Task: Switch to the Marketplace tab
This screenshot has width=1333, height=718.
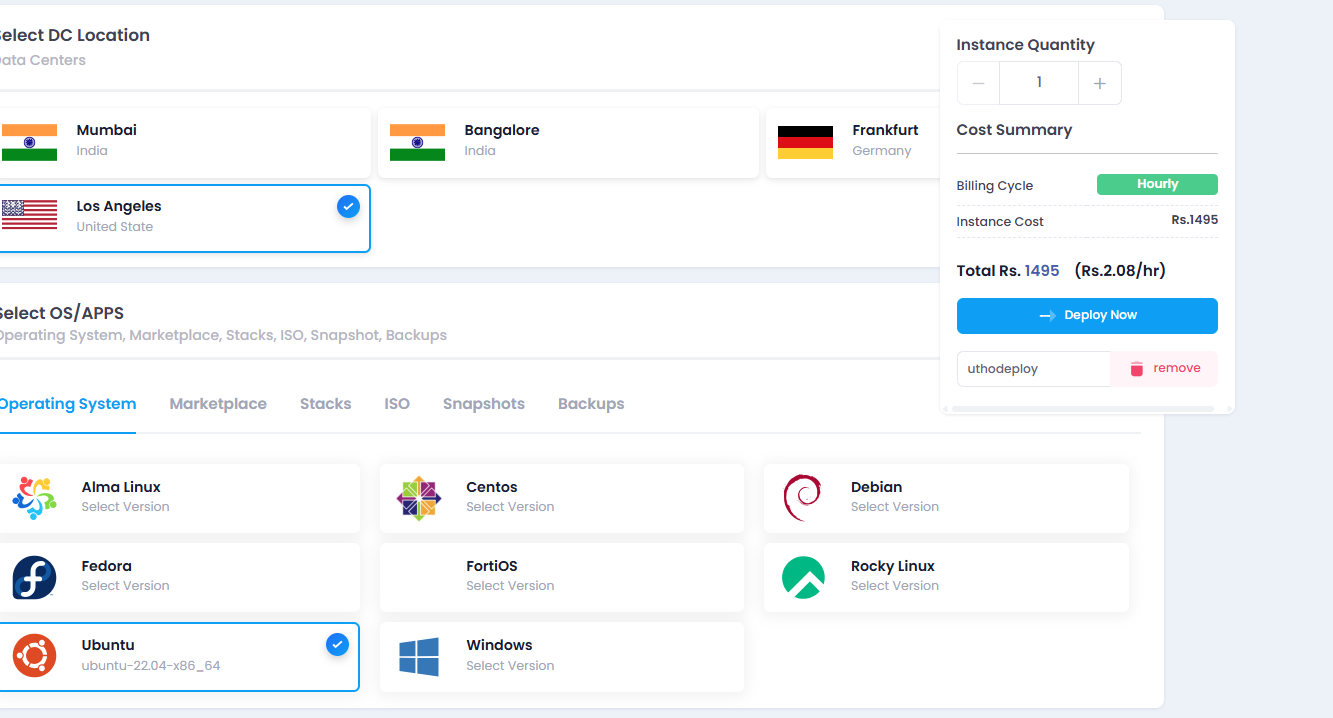Action: pyautogui.click(x=218, y=404)
